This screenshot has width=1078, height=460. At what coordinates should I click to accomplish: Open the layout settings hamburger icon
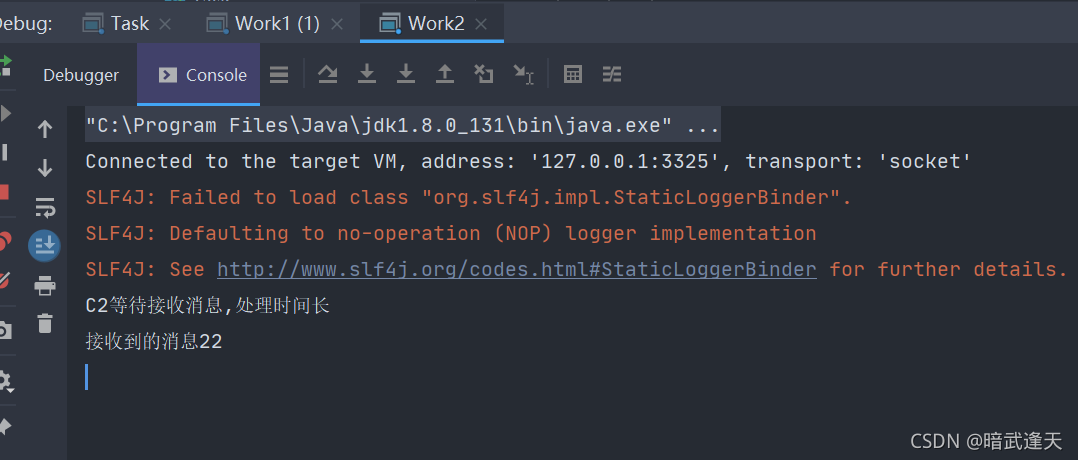(278, 74)
